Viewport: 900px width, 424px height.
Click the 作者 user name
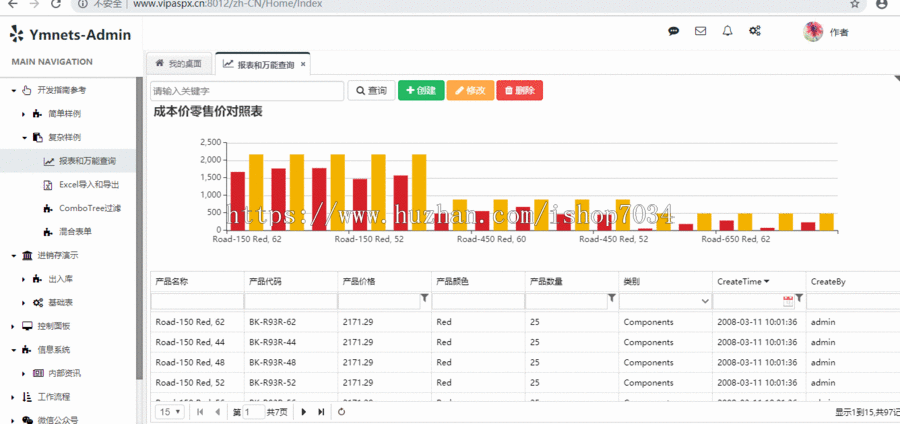pos(839,33)
